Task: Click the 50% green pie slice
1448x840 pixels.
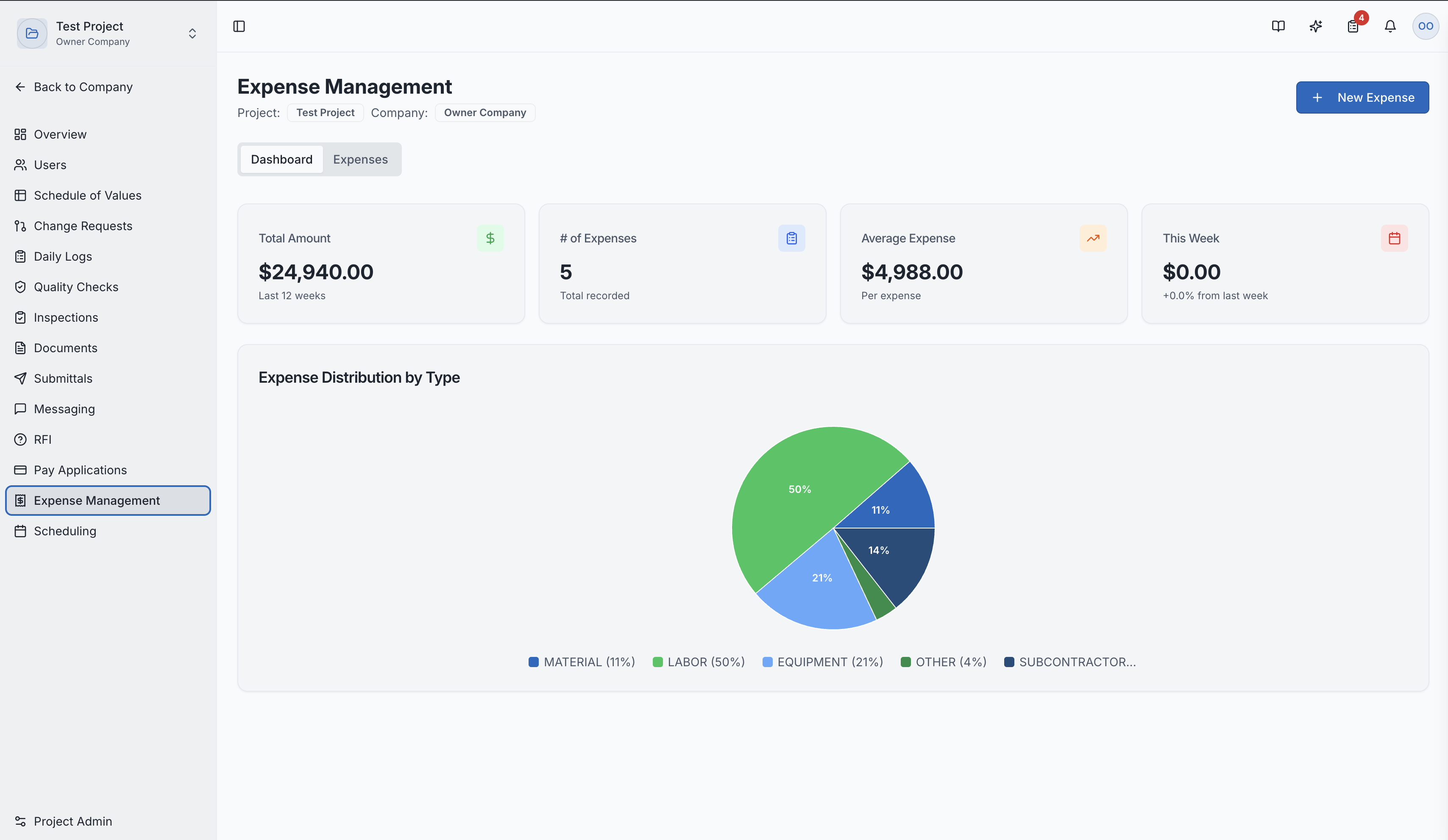Action: click(799, 489)
